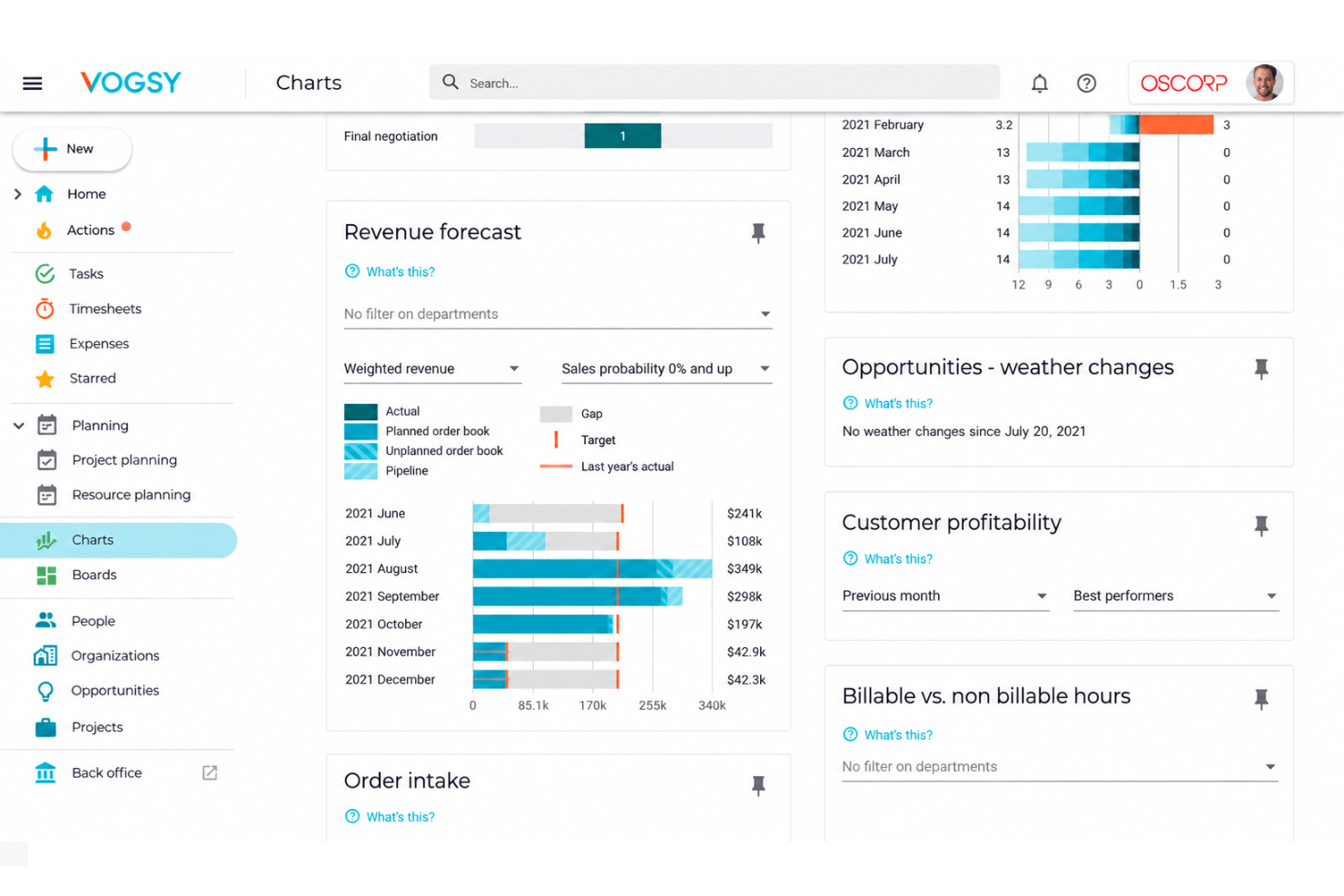Open Revenue forecast departments filter dropdown

pyautogui.click(x=558, y=314)
